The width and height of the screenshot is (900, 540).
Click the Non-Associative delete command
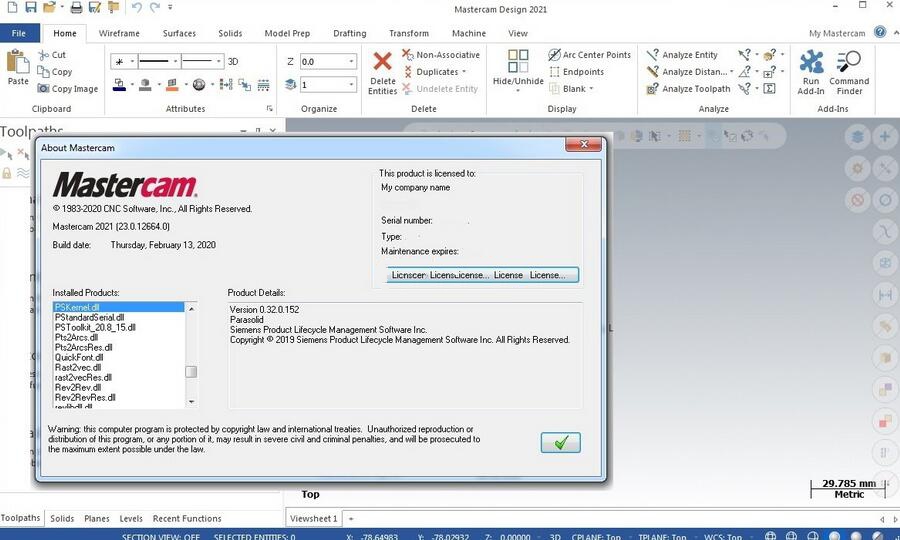(440, 55)
